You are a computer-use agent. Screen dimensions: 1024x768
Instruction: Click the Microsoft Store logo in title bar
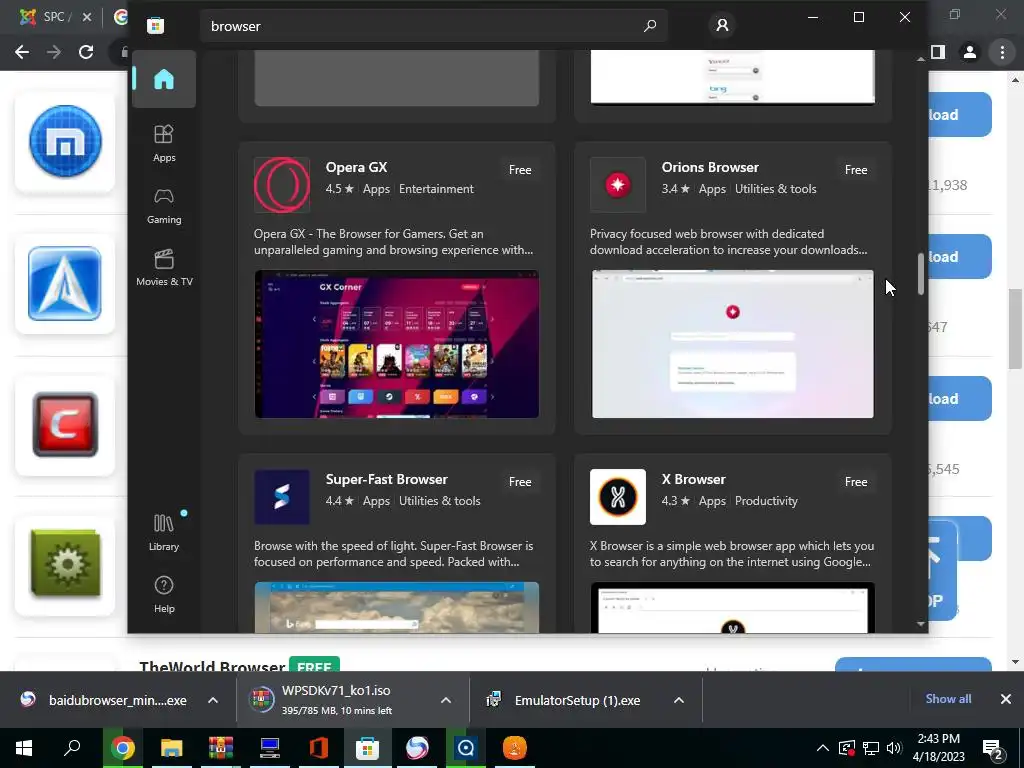155,26
